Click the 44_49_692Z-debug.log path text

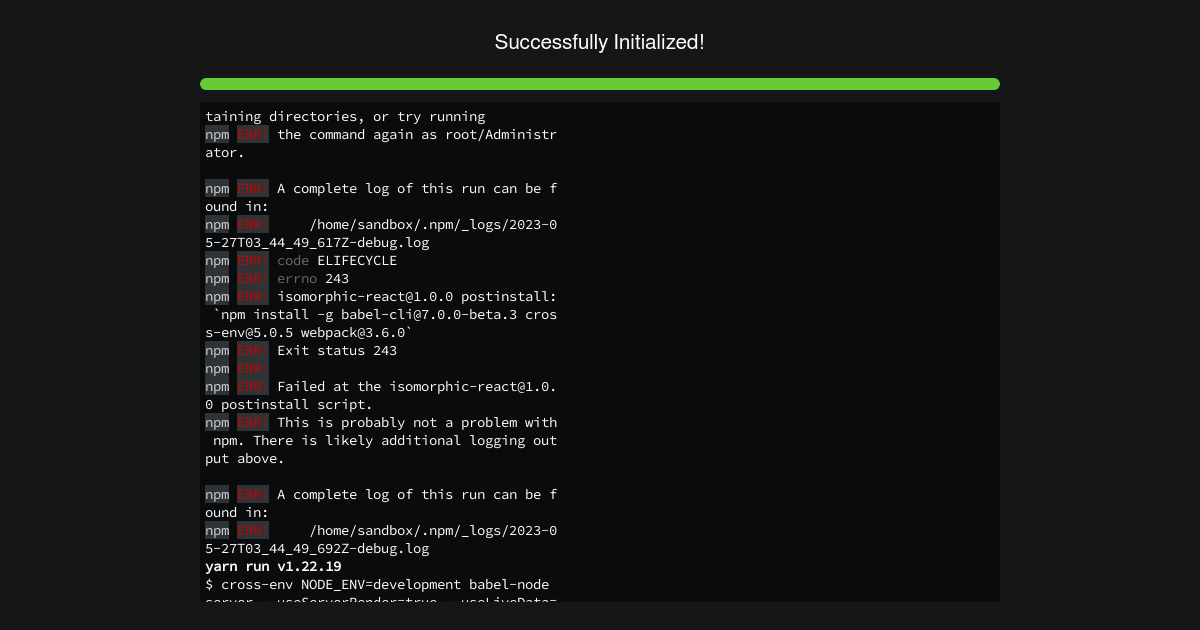click(317, 548)
